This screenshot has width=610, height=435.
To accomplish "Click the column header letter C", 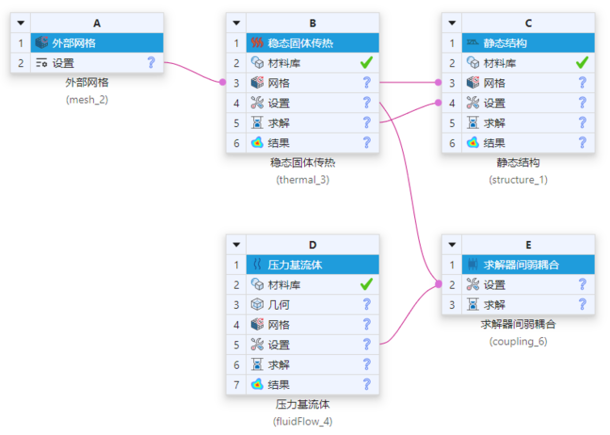I will click(x=528, y=23).
